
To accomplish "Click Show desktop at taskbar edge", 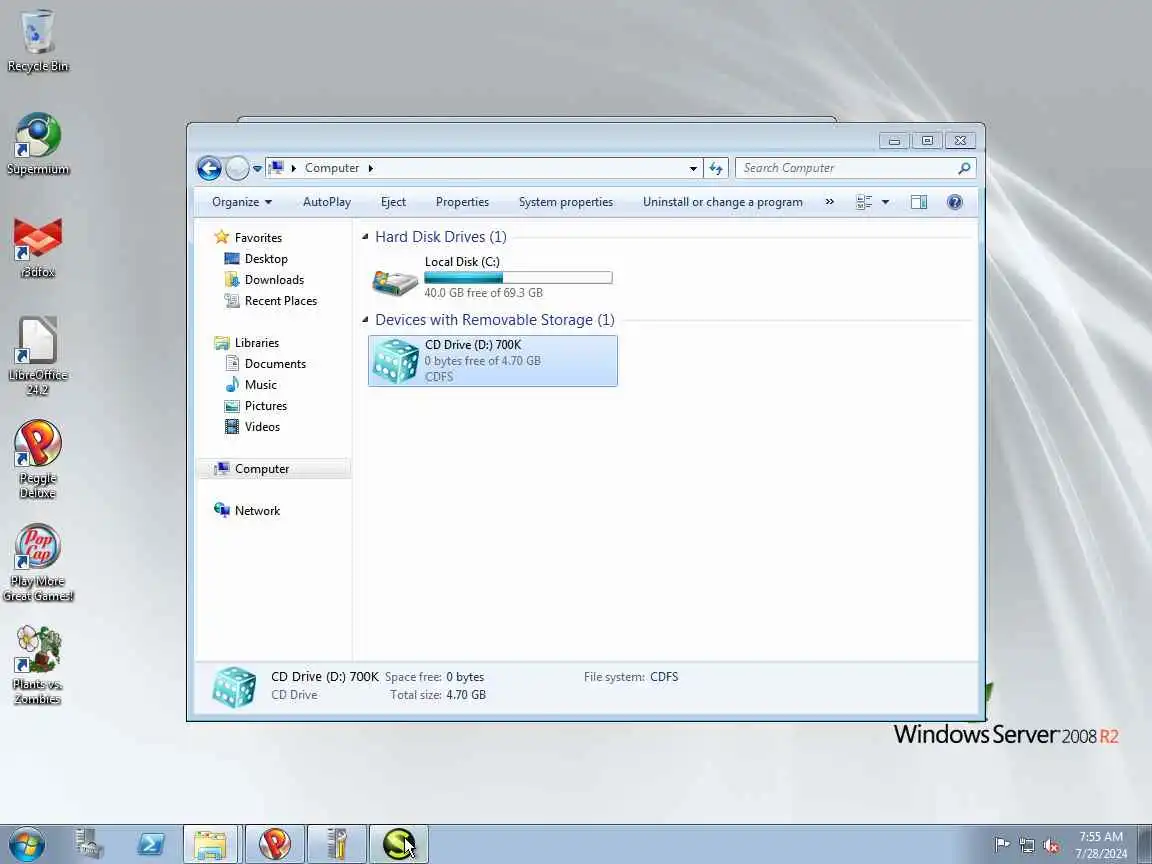I will [1145, 844].
